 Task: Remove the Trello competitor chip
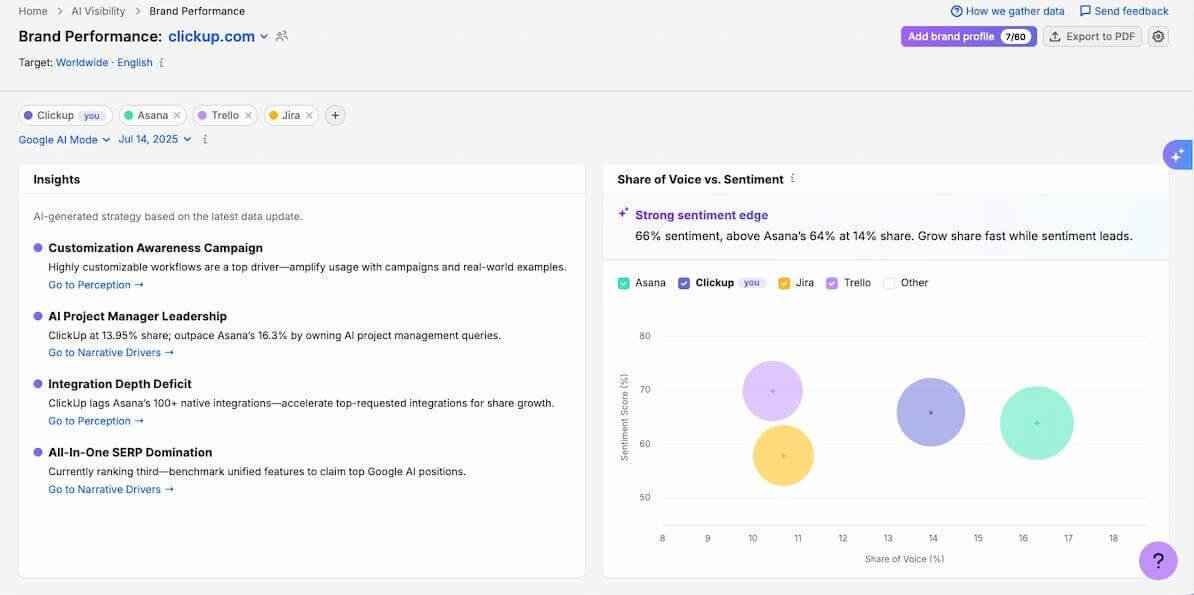coord(247,116)
